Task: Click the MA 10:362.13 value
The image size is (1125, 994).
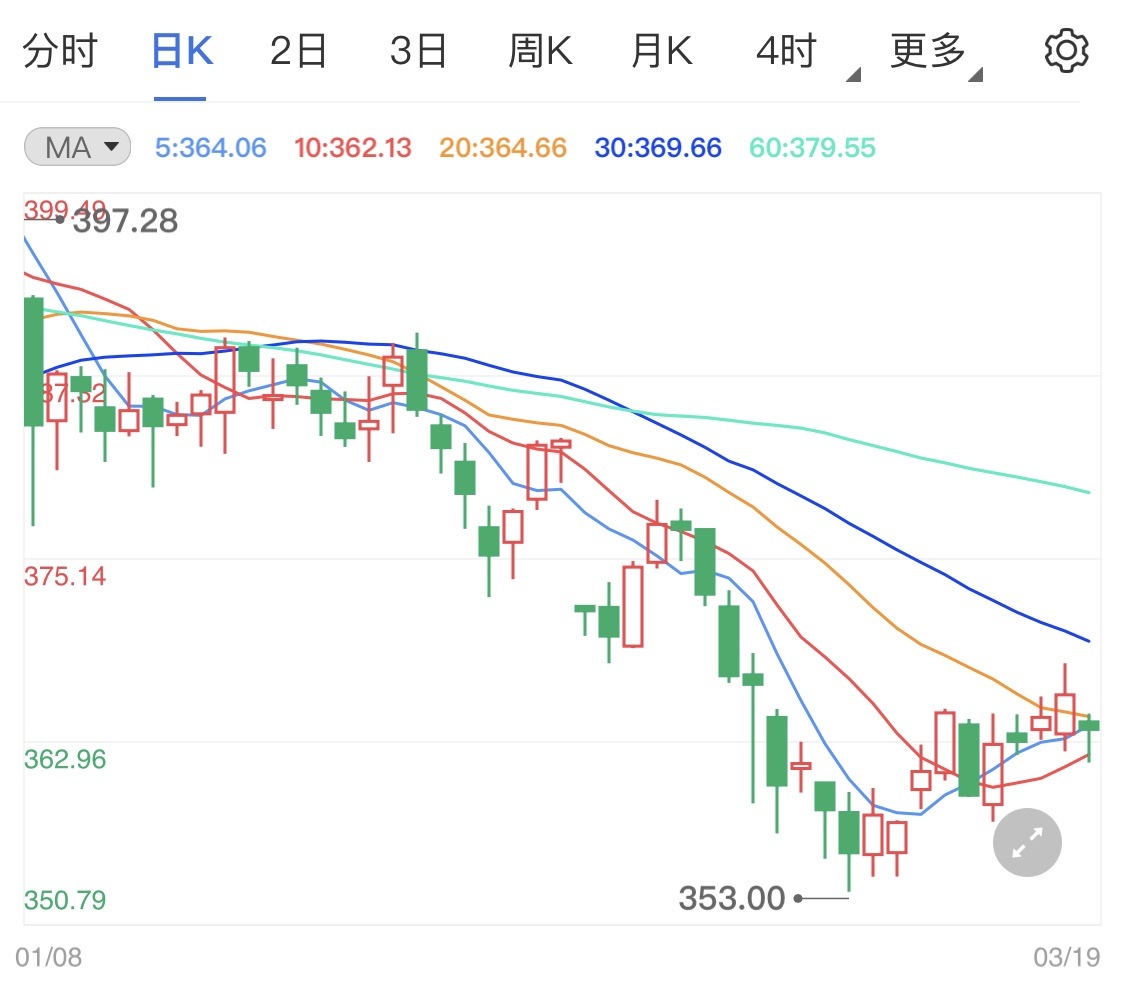Action: 353,148
